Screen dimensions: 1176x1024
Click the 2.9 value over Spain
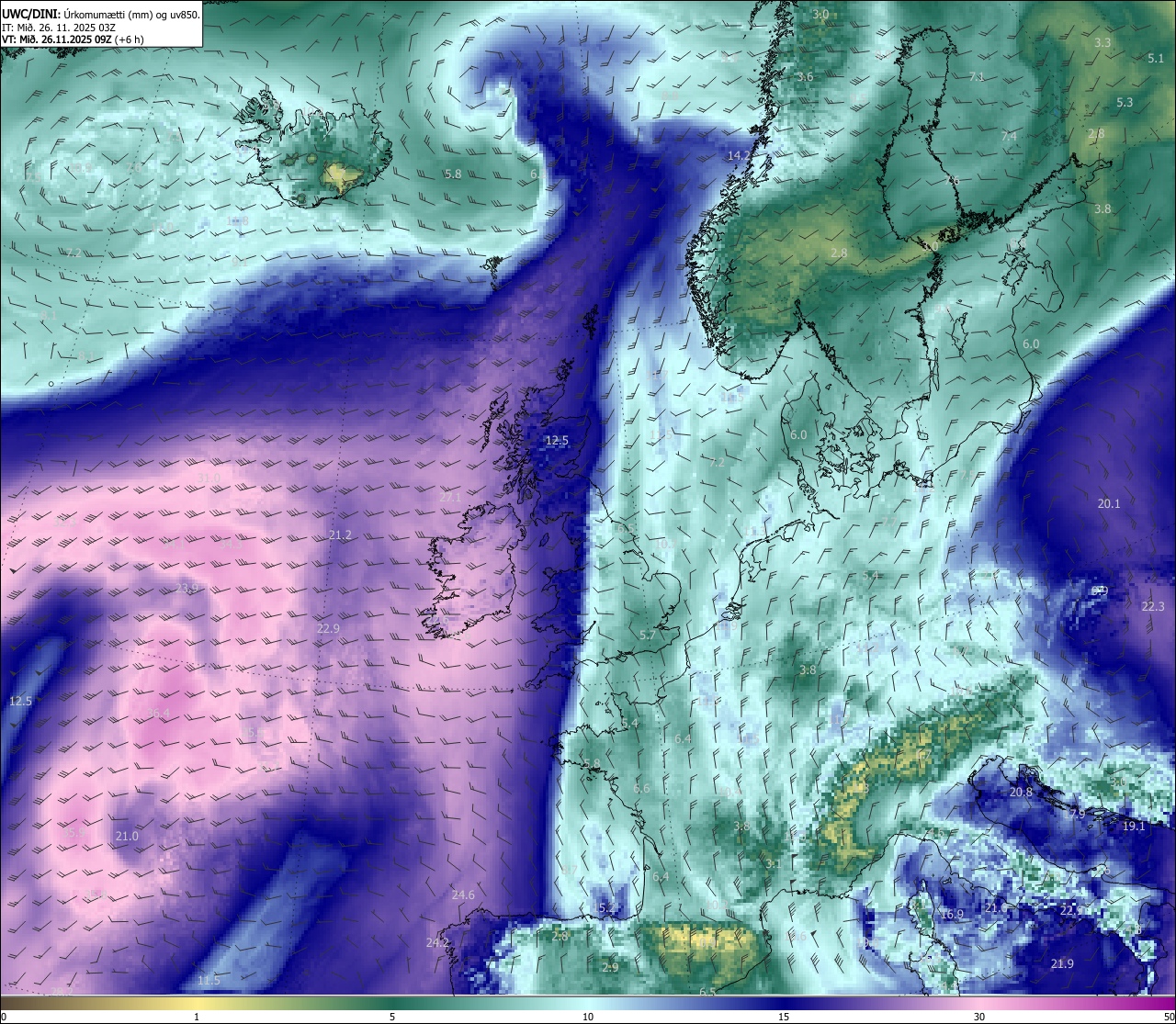tap(610, 967)
